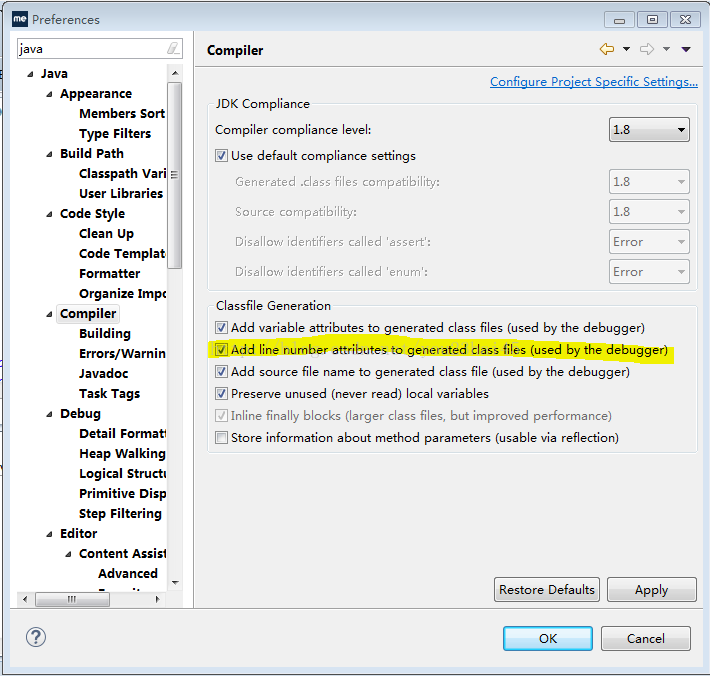
Task: Click the tree horizontal scrollbar thumb
Action: click(x=72, y=599)
